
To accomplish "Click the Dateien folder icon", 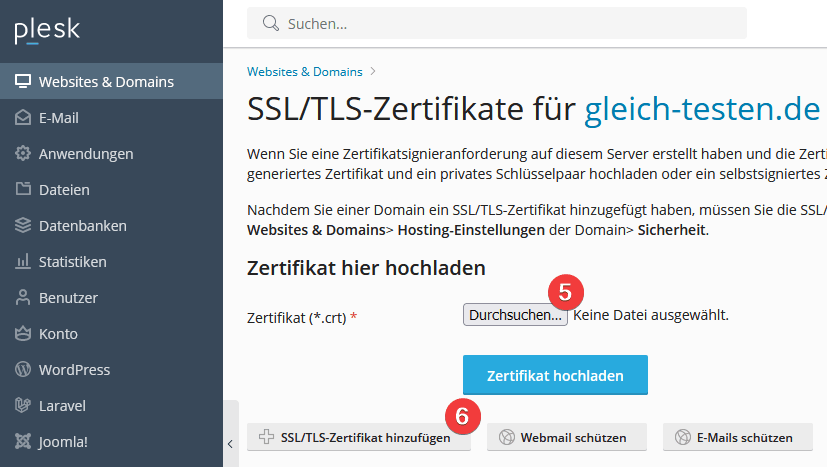I will point(23,189).
